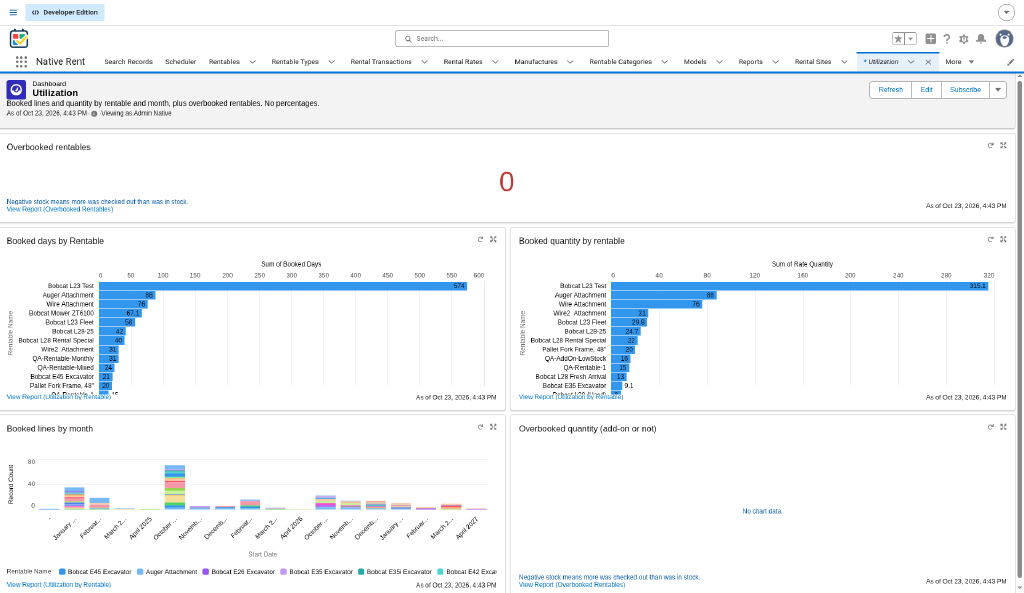
Task: Open Manufactures dropdown chevron
Action: point(569,62)
